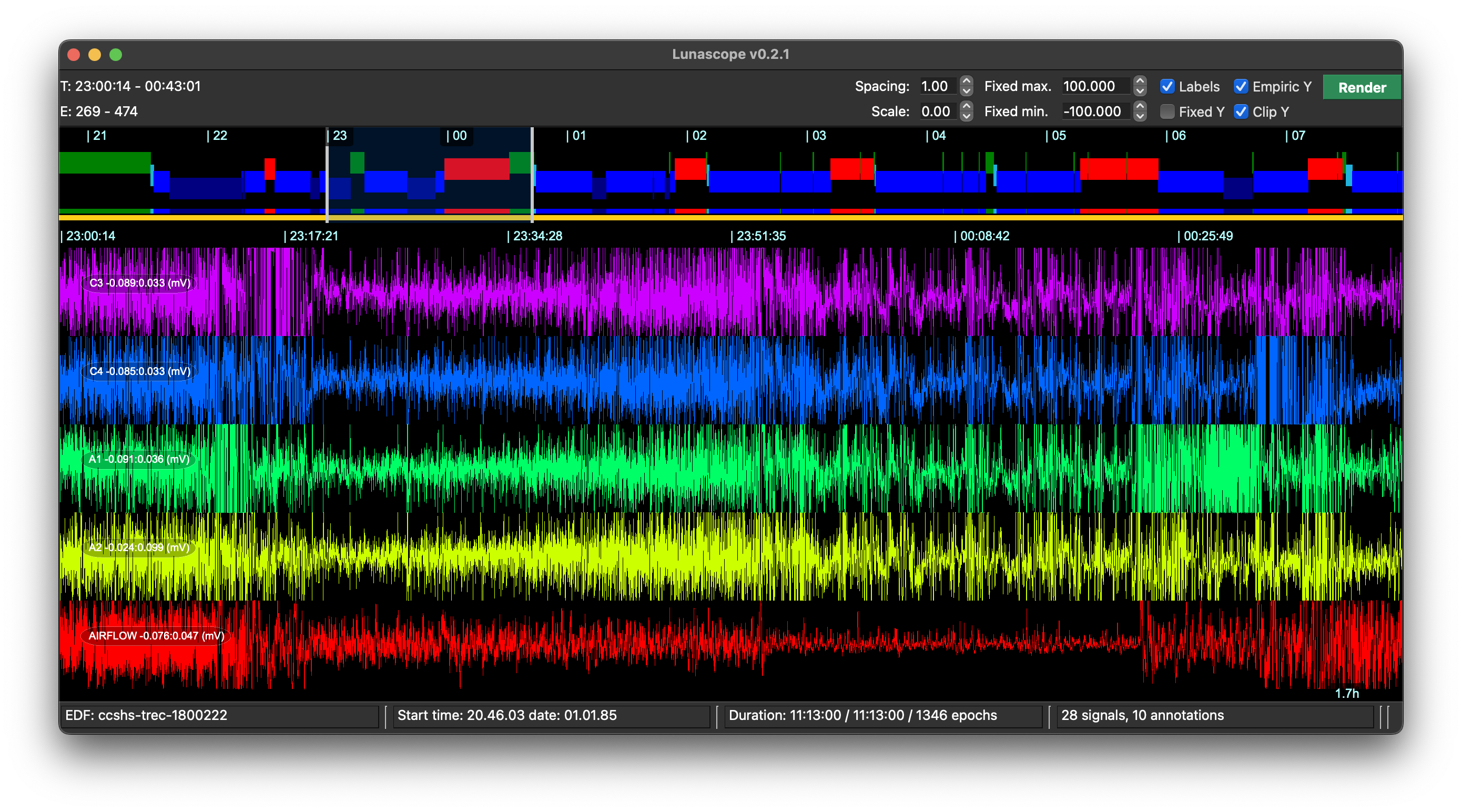The image size is (1462, 812).
Task: Select the AIRFLOW signal label
Action: 156,635
